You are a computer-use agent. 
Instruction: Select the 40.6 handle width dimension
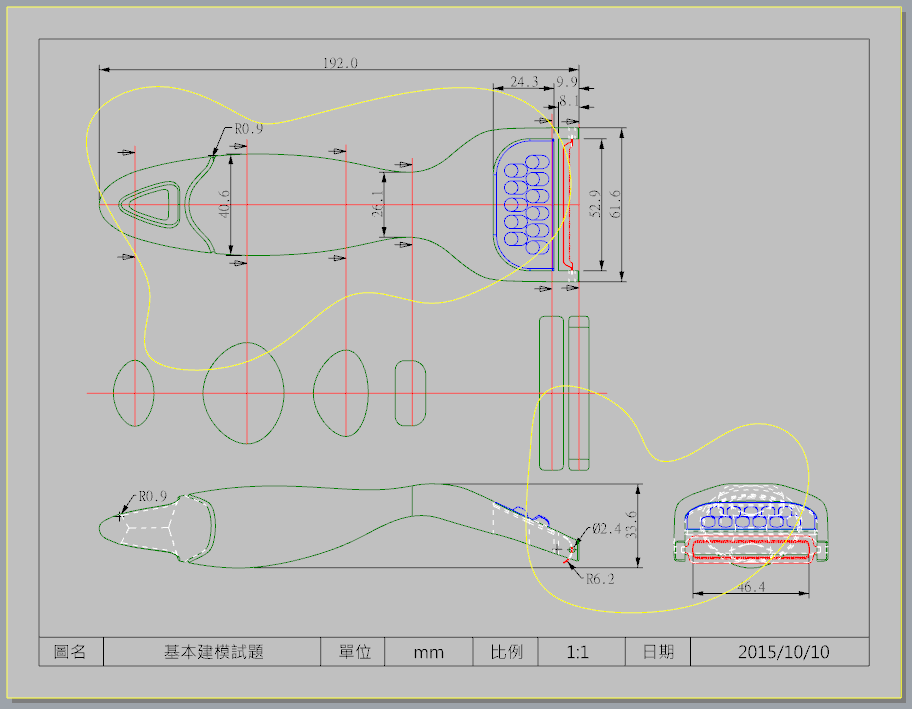(x=225, y=204)
